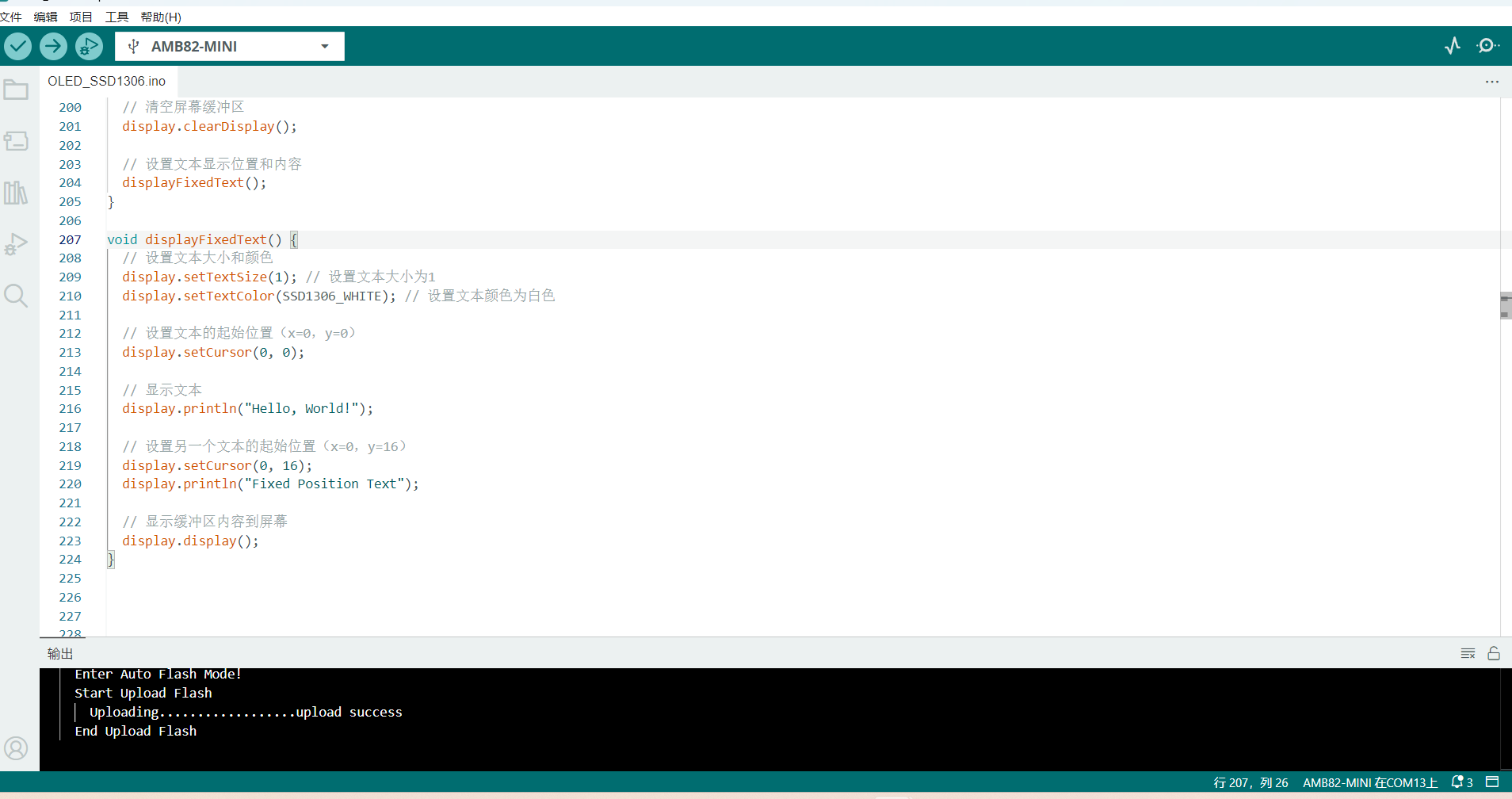This screenshot has width=1512, height=799.
Task: Open the AMB82-MINI board selector dropdown
Action: click(x=230, y=46)
